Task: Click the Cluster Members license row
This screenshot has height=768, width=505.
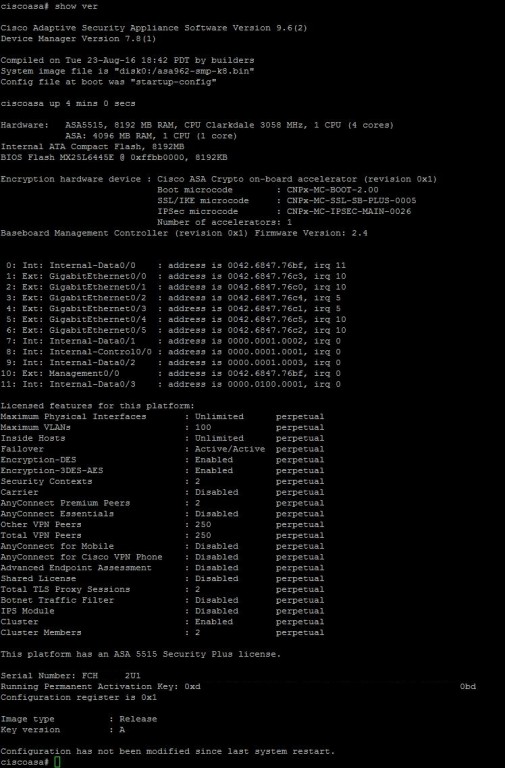Action: pyautogui.click(x=162, y=632)
